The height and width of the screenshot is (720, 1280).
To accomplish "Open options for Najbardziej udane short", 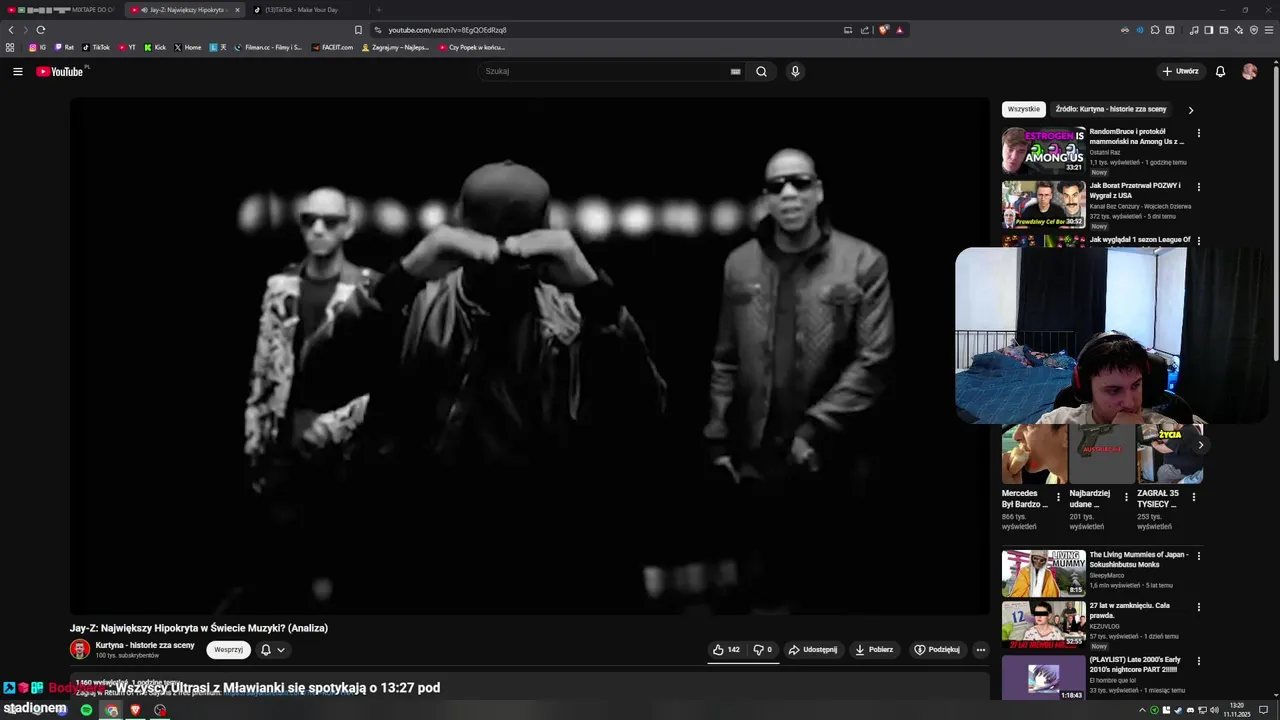I will pos(1126,496).
